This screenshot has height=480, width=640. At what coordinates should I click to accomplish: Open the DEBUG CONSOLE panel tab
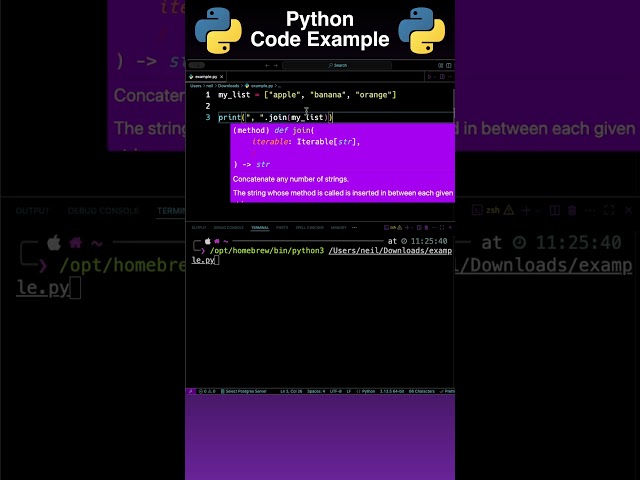(x=229, y=227)
